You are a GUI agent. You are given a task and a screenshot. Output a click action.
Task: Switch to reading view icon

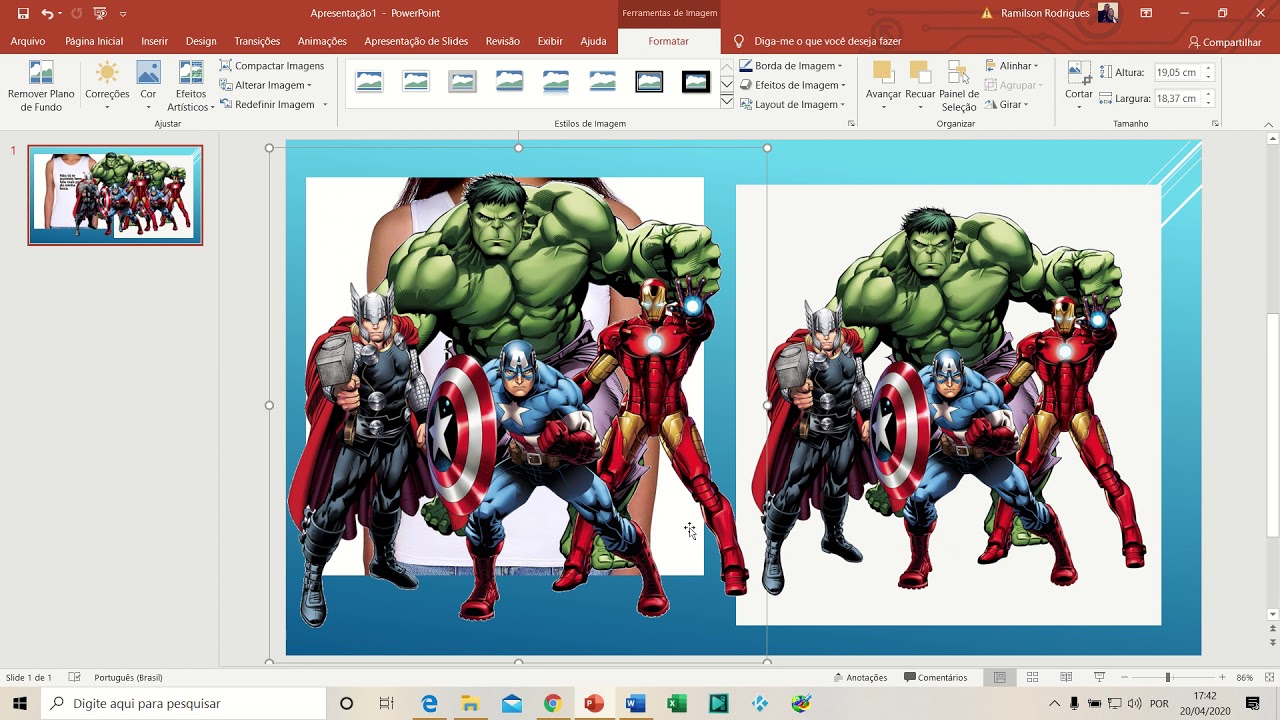[x=1066, y=677]
